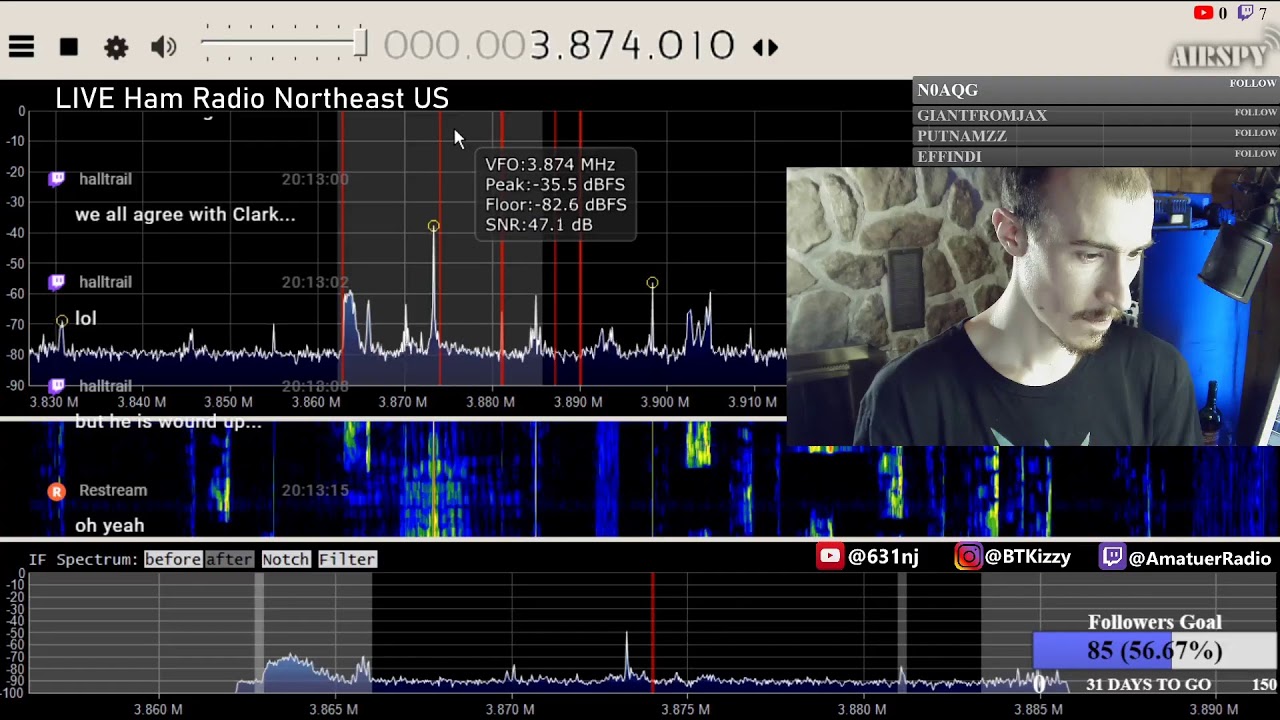Select the EFFINDI username
This screenshot has width=1280, height=720.
(949, 157)
